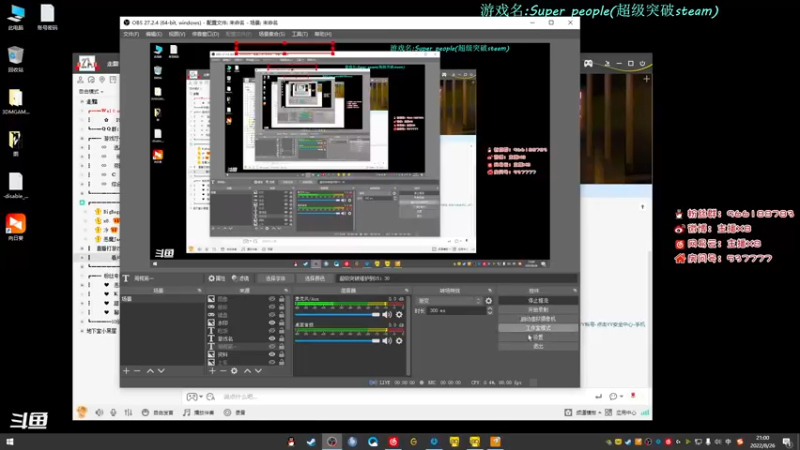
Task: Open source properties gear below sources list
Action: coord(234,371)
